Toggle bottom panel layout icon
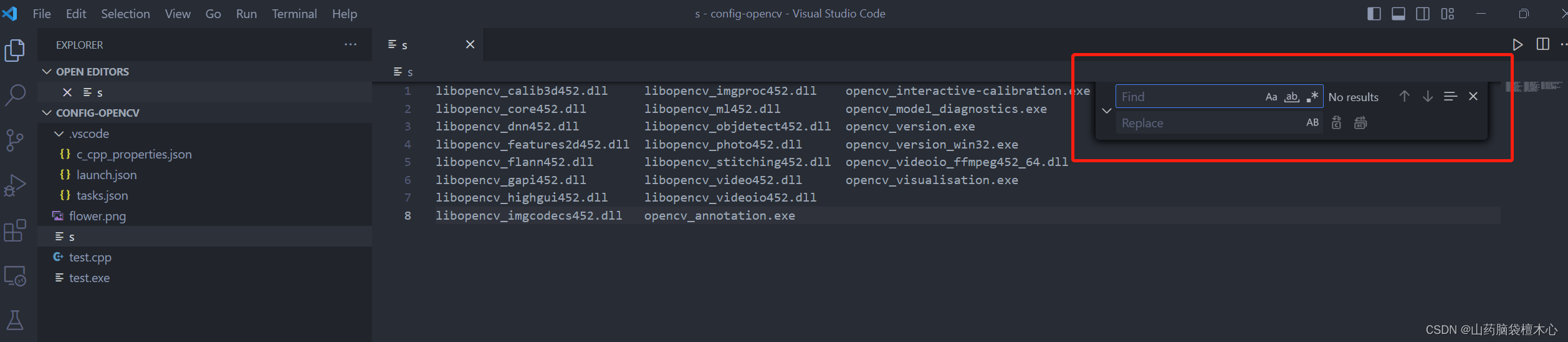Screen dimensions: 1568x342 click(1398, 14)
